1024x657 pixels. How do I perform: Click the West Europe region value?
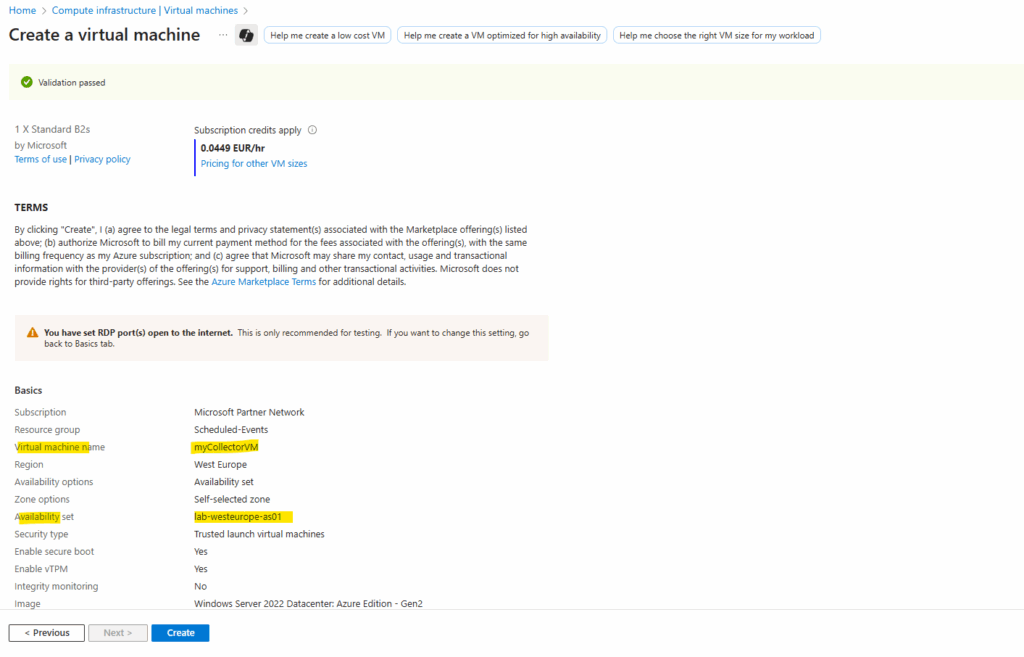pyautogui.click(x=220, y=464)
